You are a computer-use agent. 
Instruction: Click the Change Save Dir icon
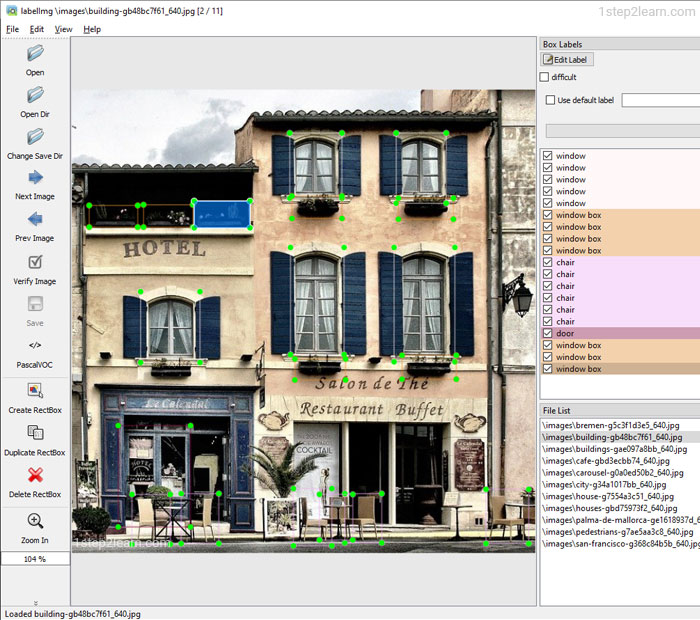point(35,136)
